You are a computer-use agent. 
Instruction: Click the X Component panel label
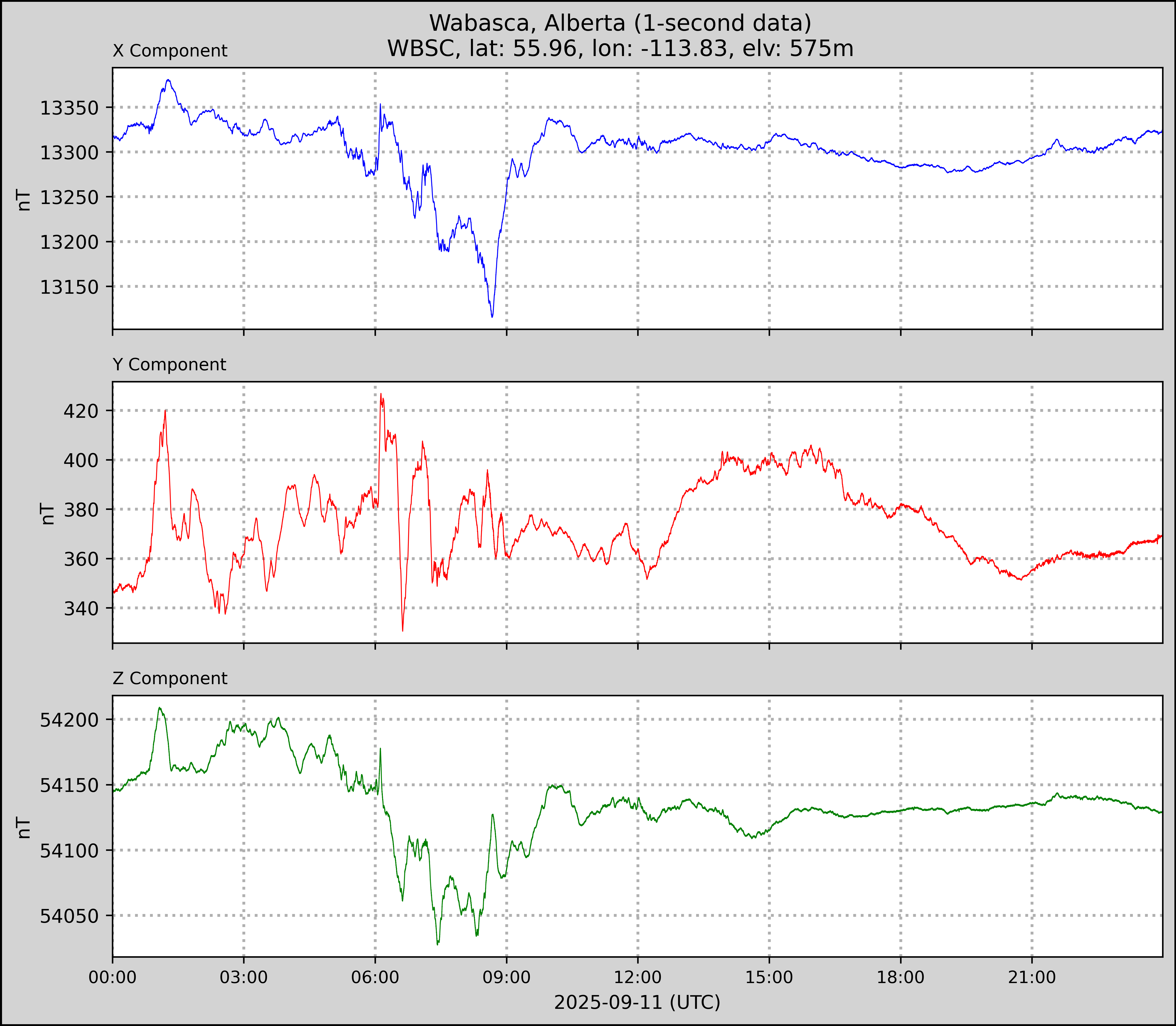170,51
